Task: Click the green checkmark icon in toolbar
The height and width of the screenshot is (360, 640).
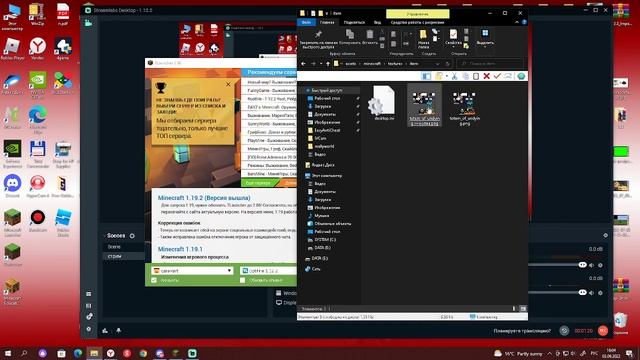Action: tap(497, 76)
